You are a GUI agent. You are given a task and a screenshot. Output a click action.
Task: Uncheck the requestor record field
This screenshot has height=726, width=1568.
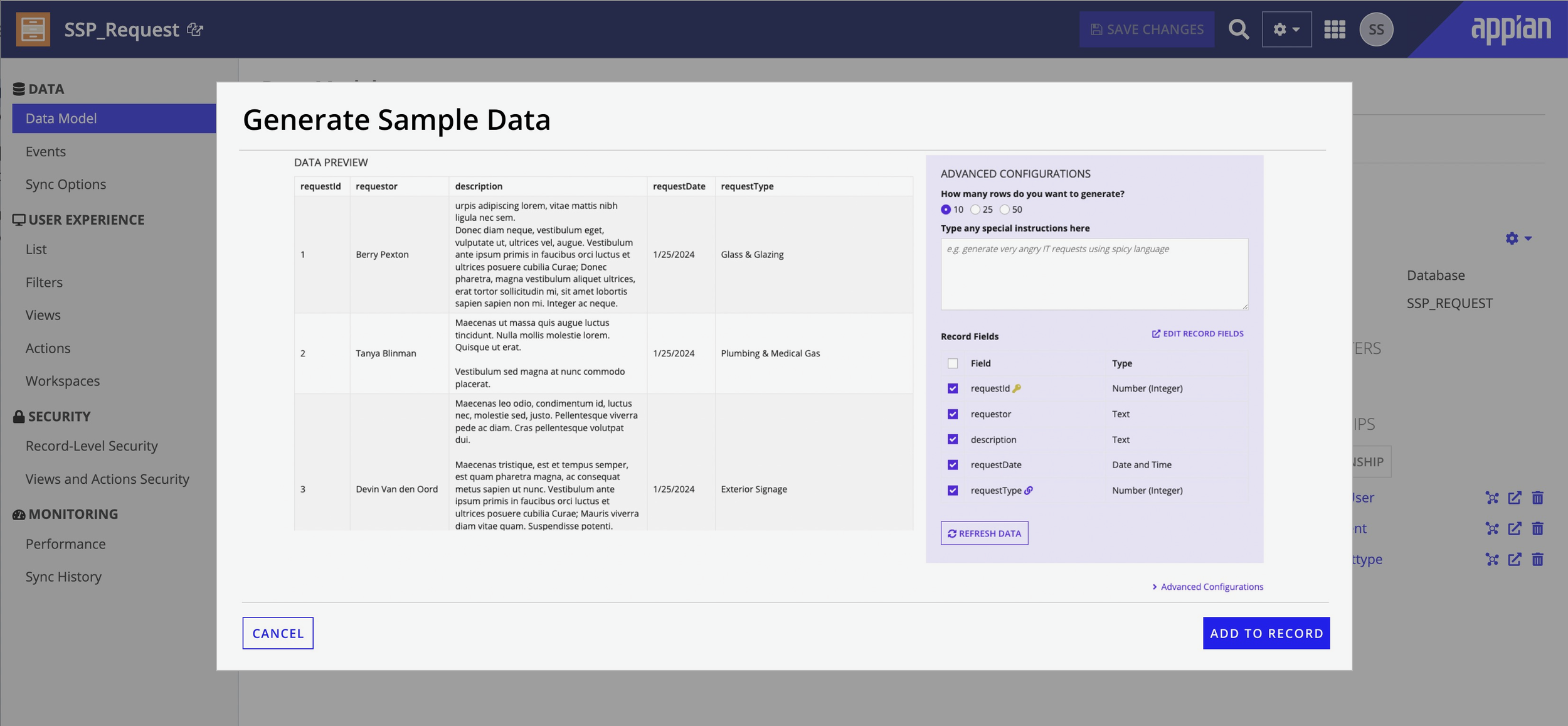coord(953,414)
